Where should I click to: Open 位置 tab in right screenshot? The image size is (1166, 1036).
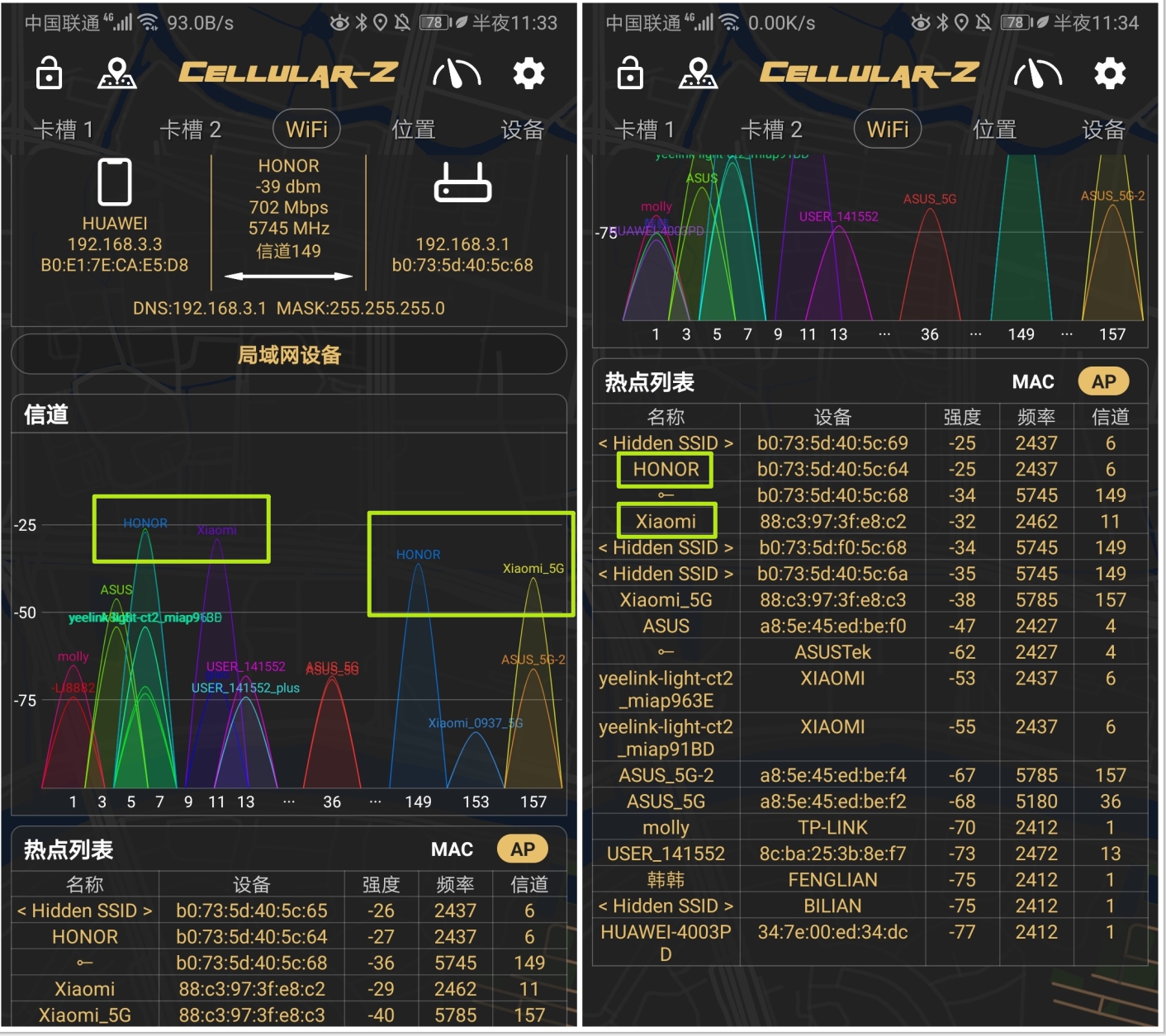[995, 130]
